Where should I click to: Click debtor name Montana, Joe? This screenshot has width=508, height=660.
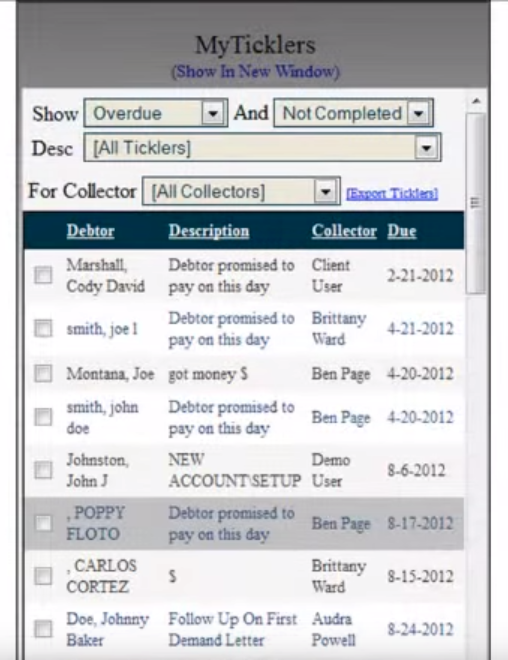point(110,374)
